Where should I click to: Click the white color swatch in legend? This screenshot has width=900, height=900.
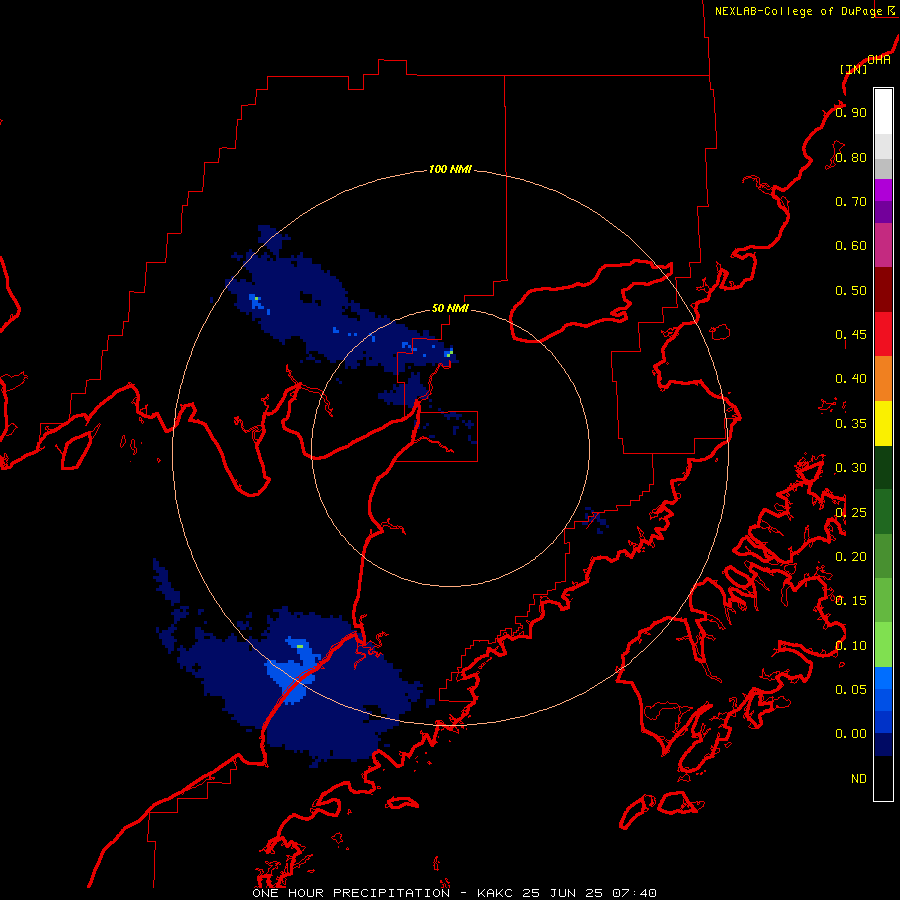click(883, 112)
